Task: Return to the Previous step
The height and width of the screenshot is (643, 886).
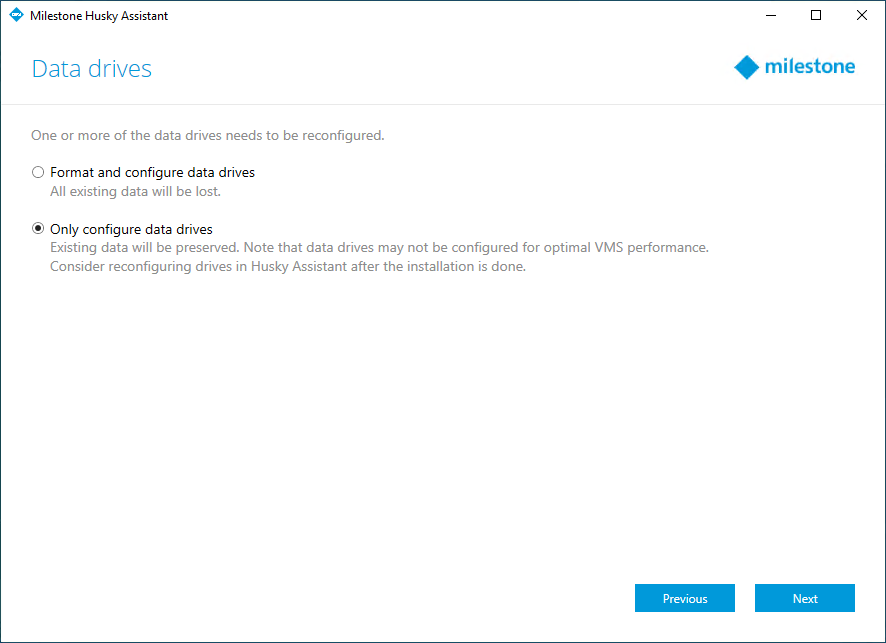Action: click(x=685, y=598)
